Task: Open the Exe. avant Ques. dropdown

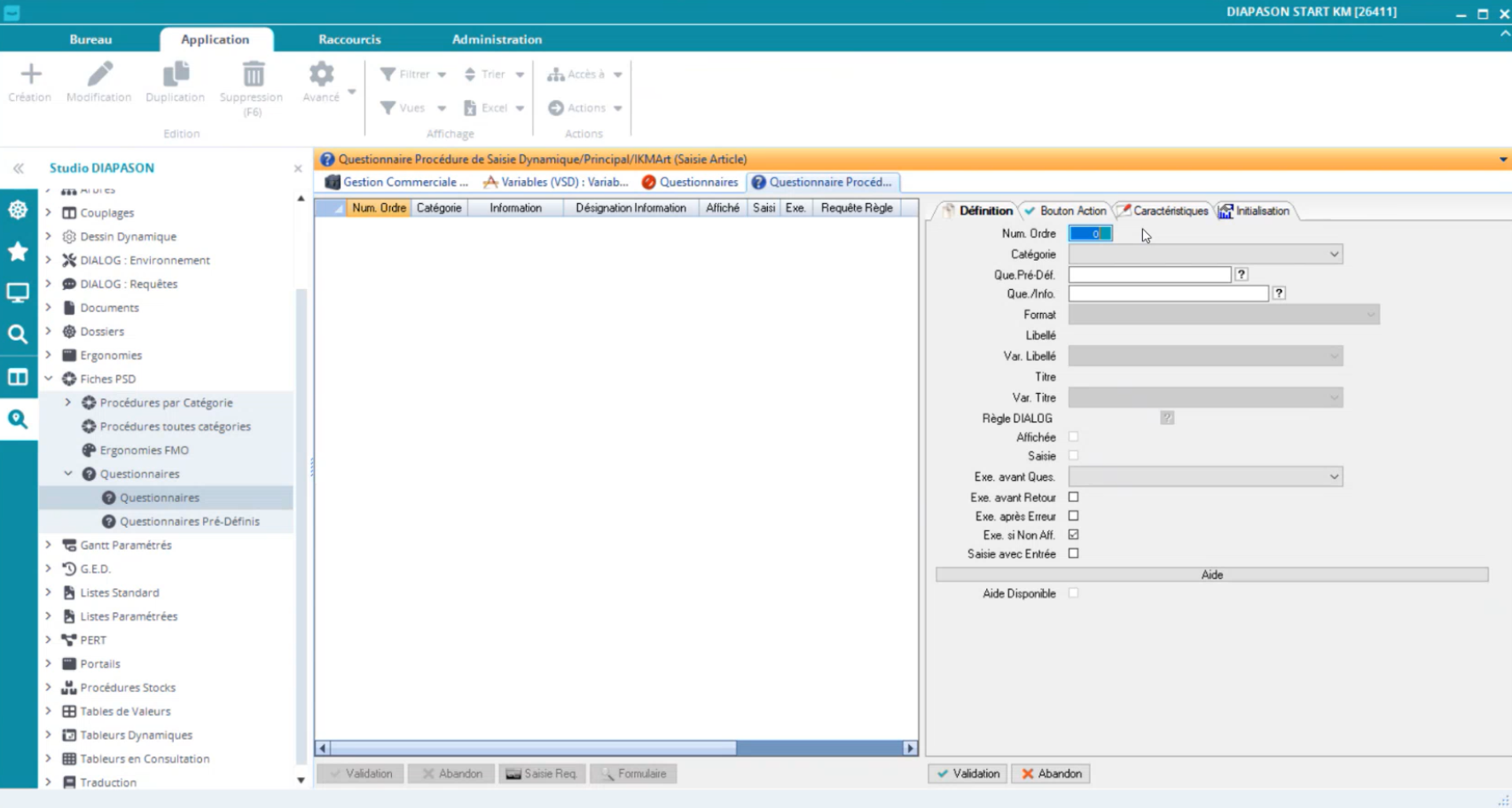Action: tap(1333, 477)
